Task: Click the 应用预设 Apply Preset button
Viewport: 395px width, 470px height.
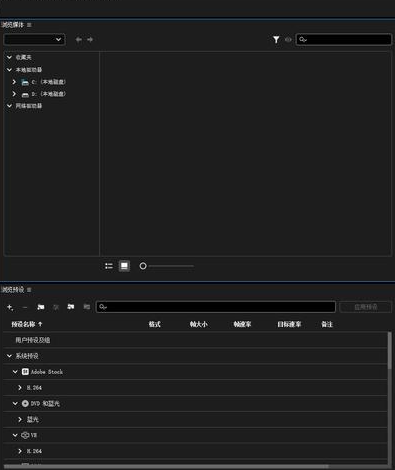Action: 365,307
